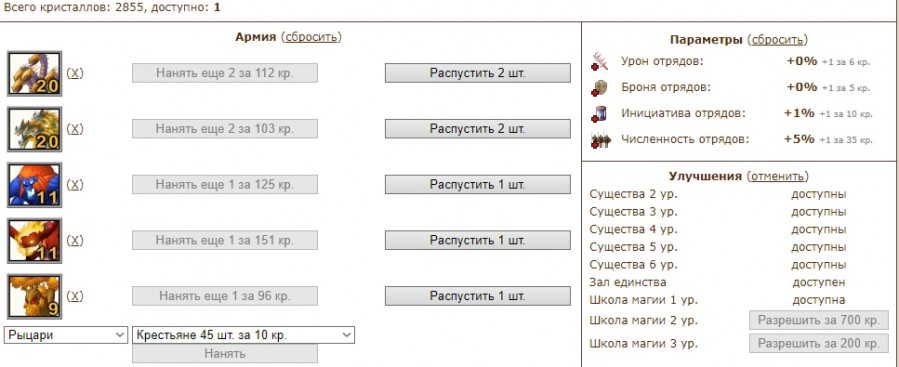This screenshot has width=899, height=367.
Task: Reset parameters via сбросить link
Action: click(x=777, y=40)
